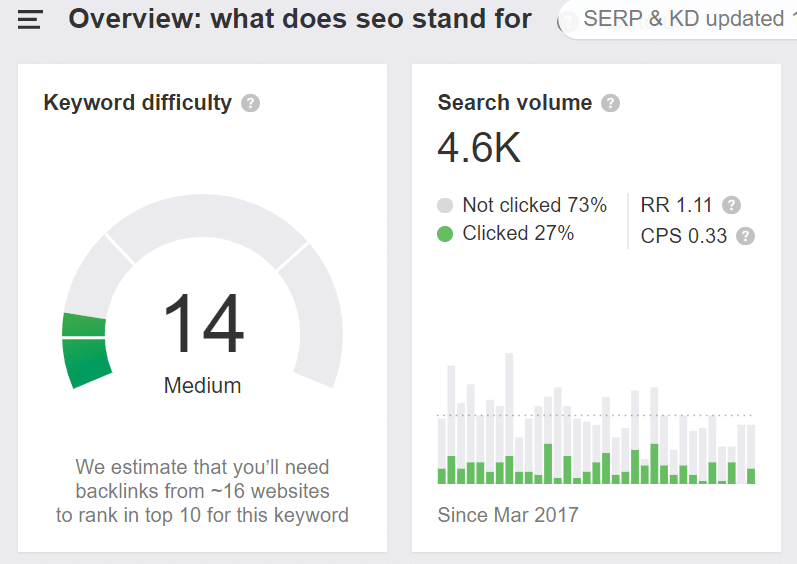This screenshot has height=564, width=797.
Task: Open the hamburger menu
Action: point(30,19)
